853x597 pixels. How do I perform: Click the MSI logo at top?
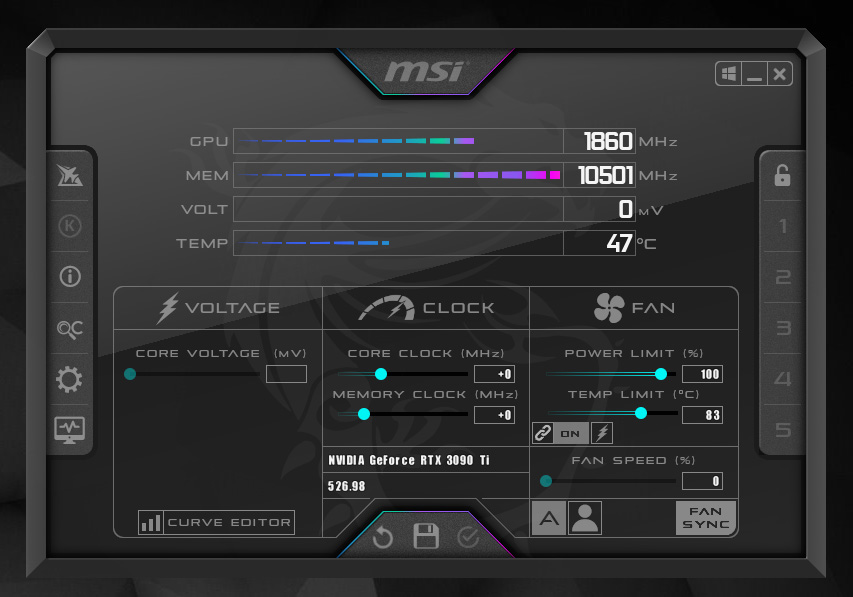coord(425,72)
